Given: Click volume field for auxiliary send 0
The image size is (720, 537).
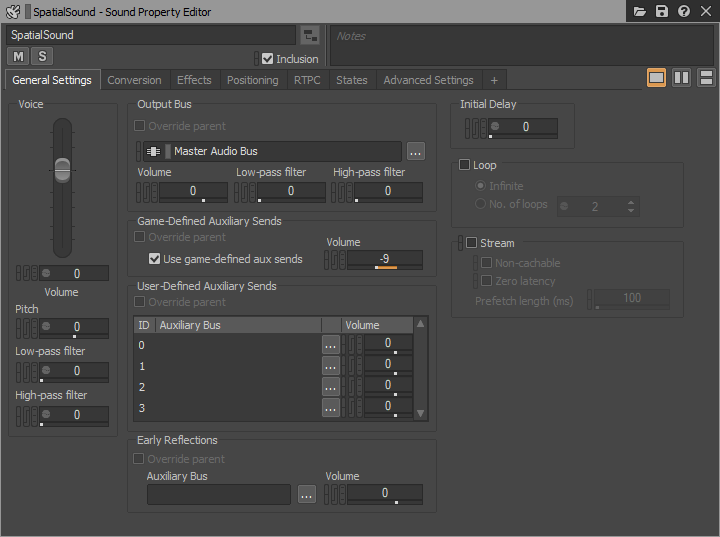Looking at the screenshot, I should point(388,345).
